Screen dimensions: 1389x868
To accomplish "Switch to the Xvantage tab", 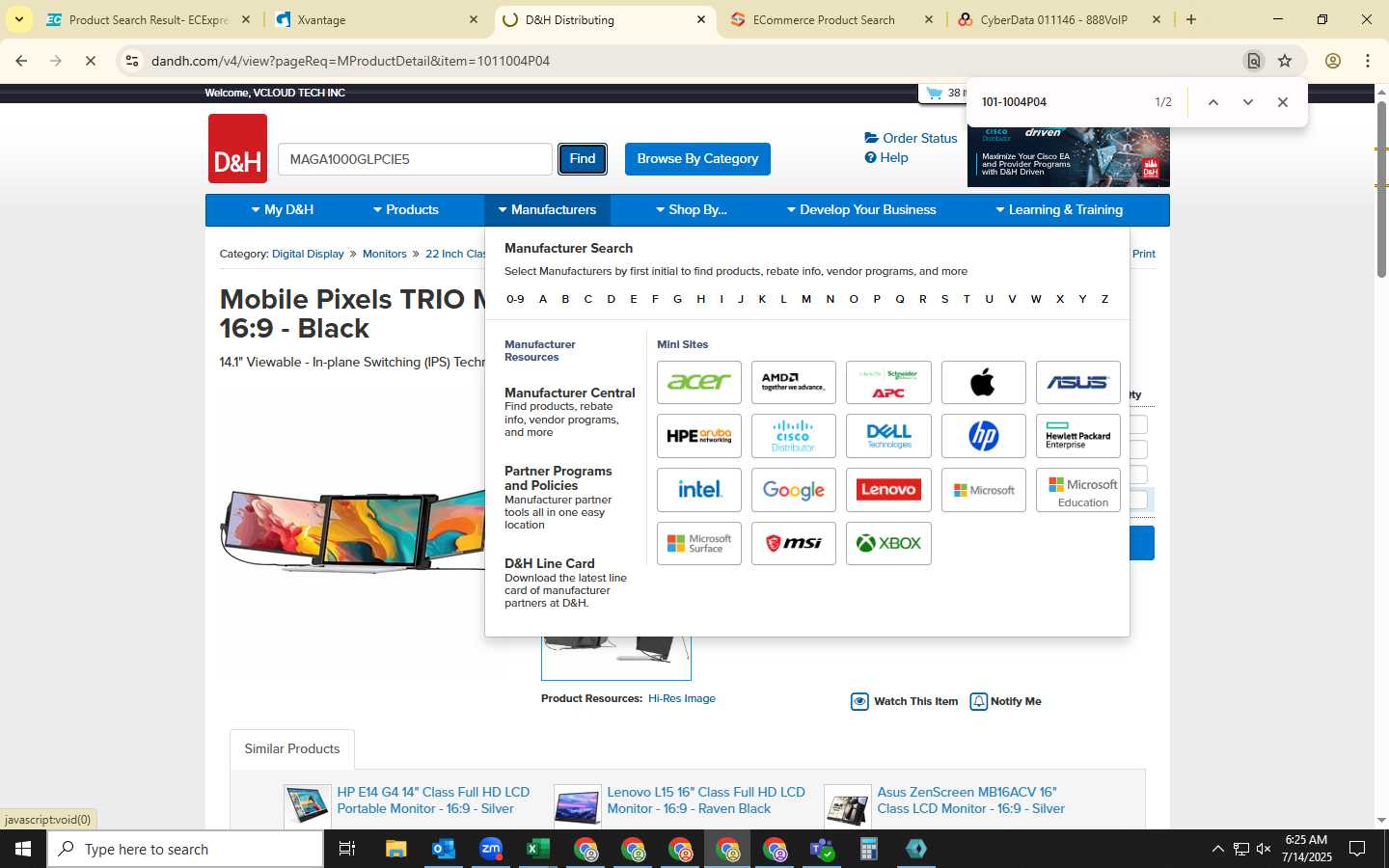I will [376, 19].
